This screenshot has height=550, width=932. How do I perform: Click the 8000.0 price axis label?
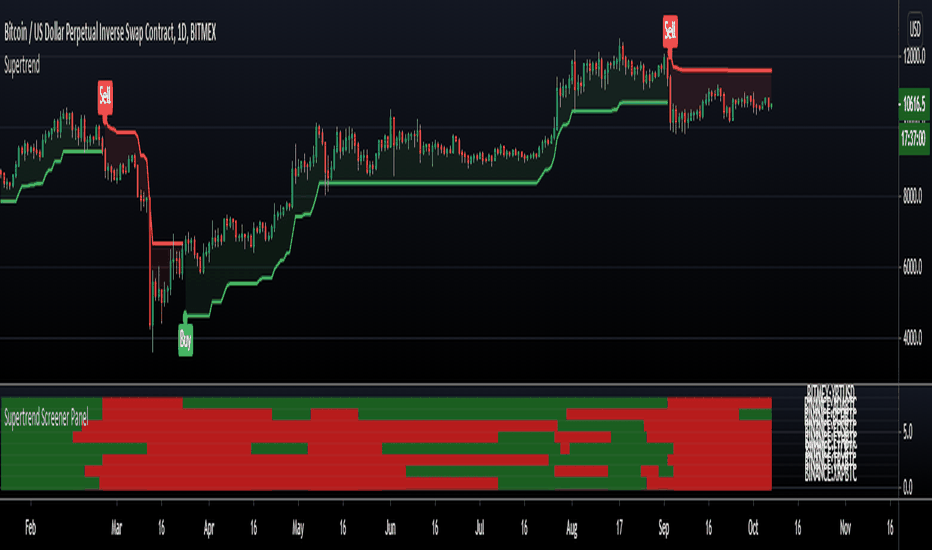(912, 197)
